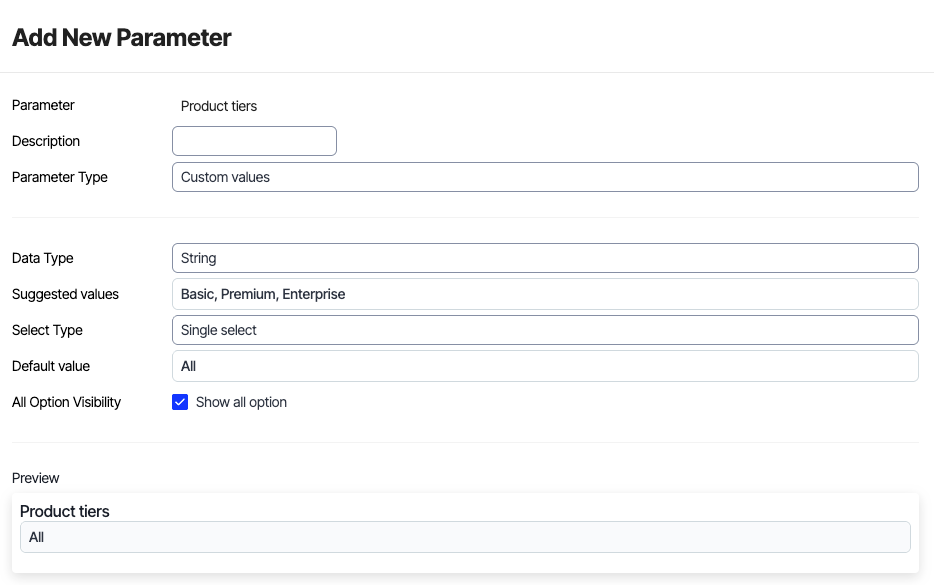Click the Parameter Type label
The width and height of the screenshot is (934, 585).
coord(60,177)
